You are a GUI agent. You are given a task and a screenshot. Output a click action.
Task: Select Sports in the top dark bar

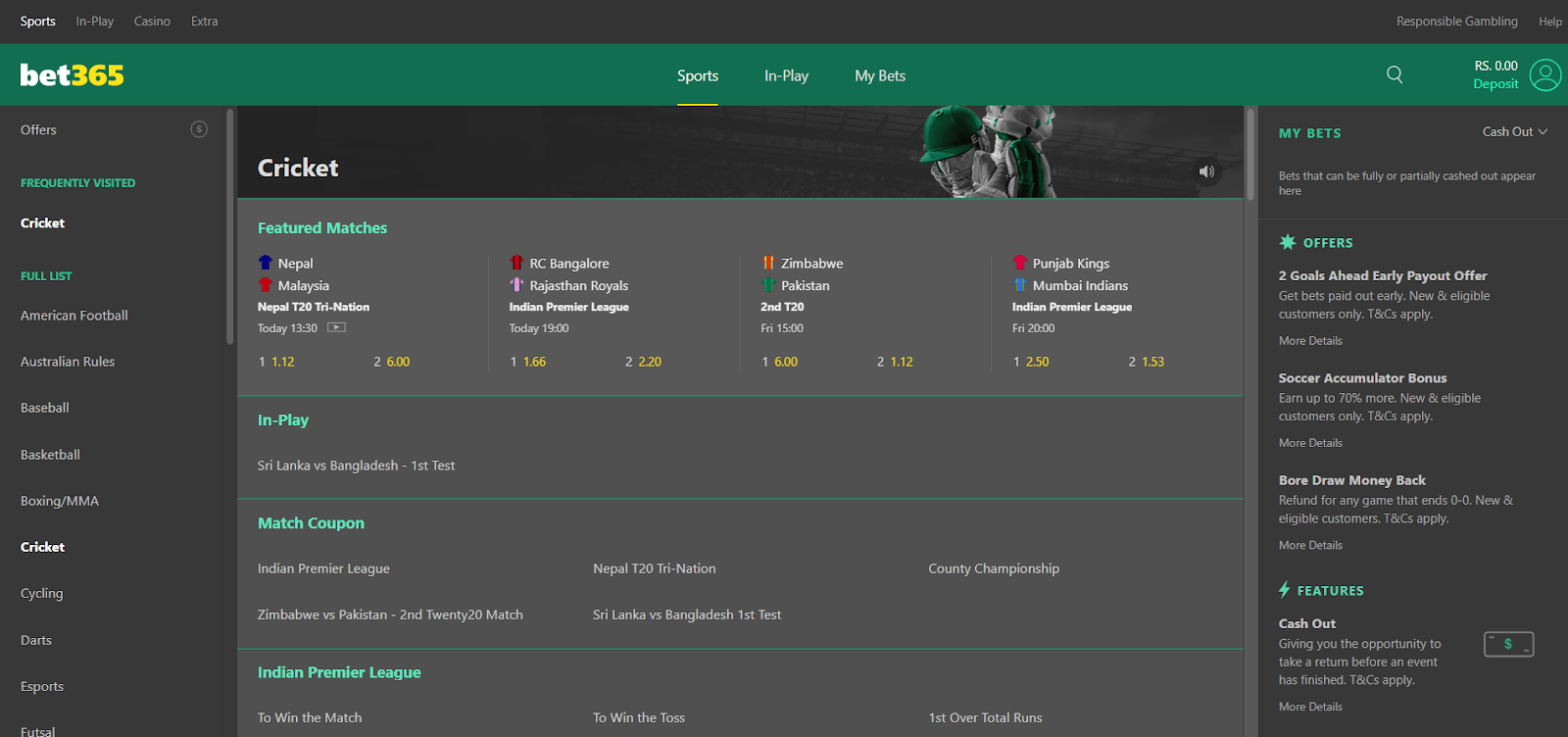tap(38, 22)
